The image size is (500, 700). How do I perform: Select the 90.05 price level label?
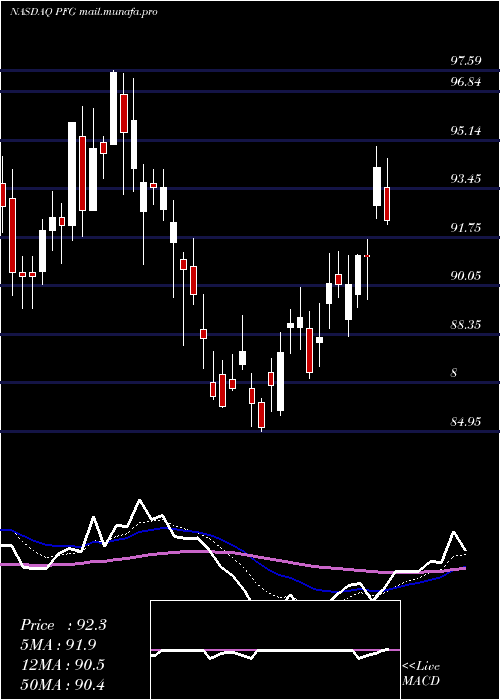466,276
